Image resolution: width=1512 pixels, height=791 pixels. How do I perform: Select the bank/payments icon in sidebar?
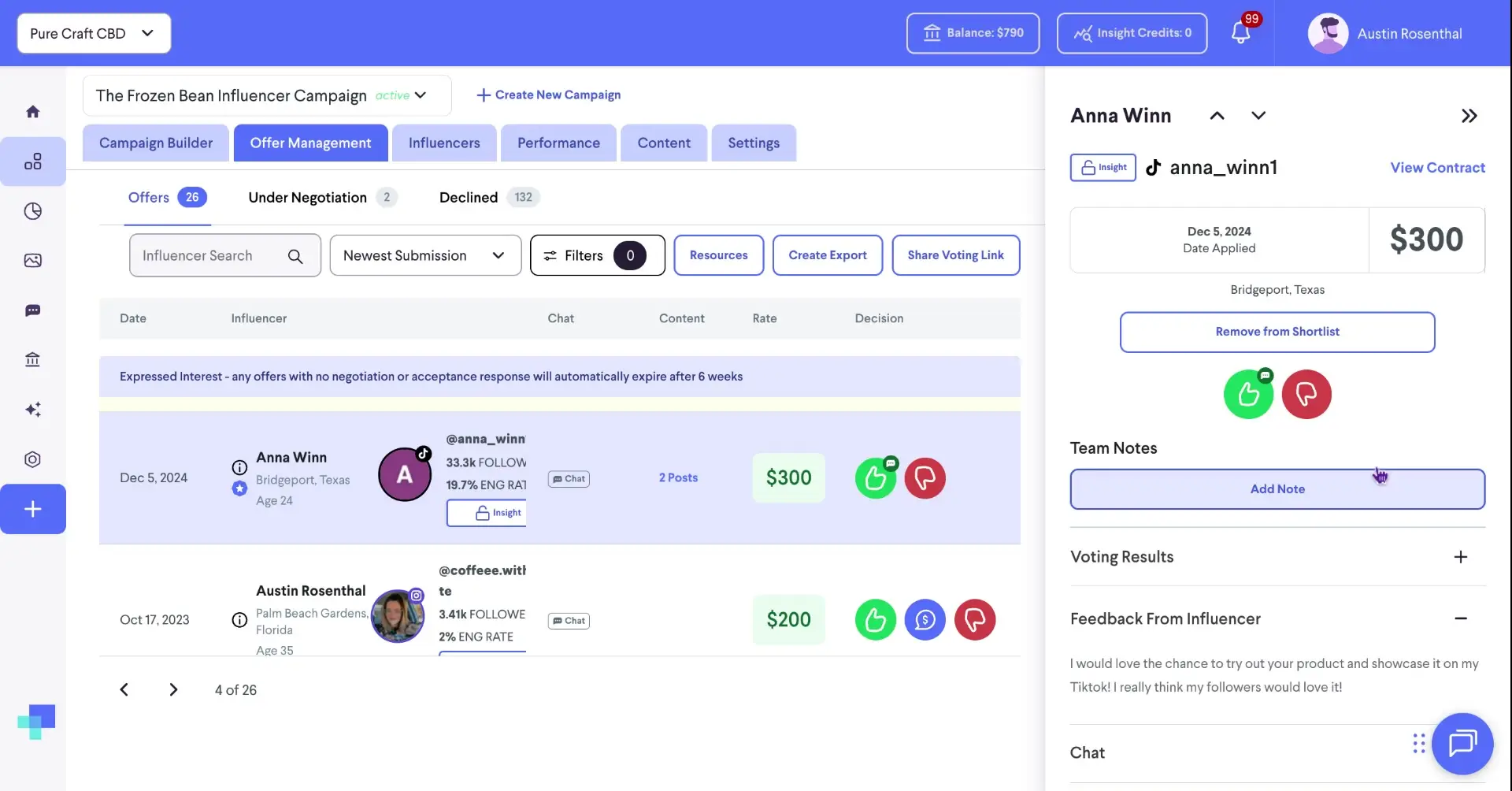[x=34, y=359]
